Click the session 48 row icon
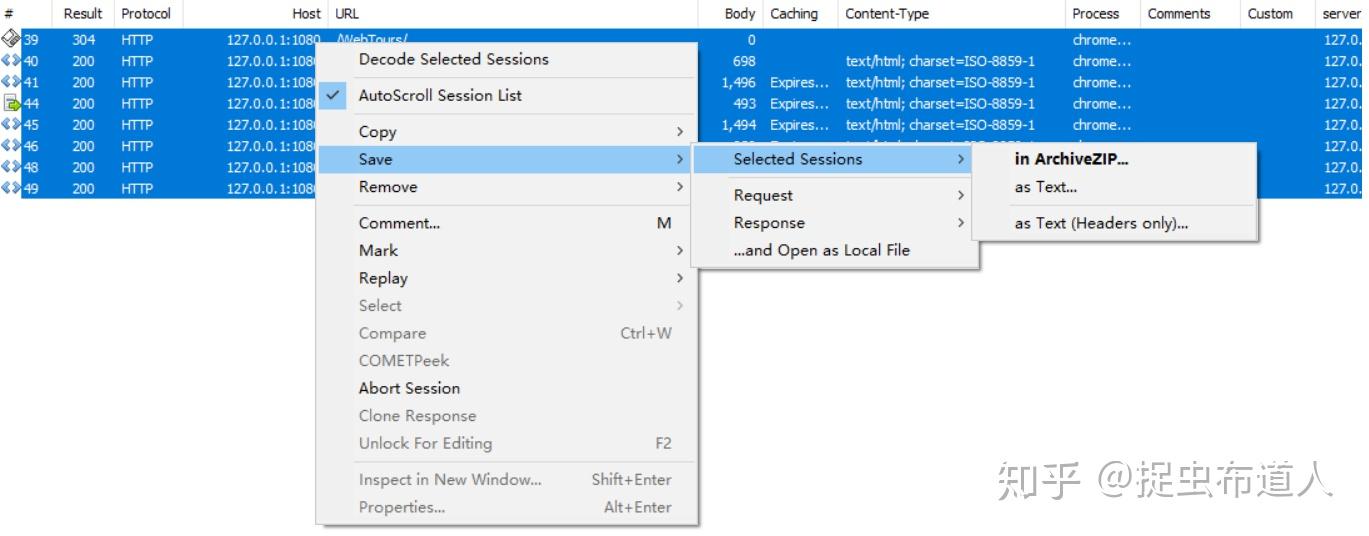The image size is (1369, 536). tap(11, 167)
